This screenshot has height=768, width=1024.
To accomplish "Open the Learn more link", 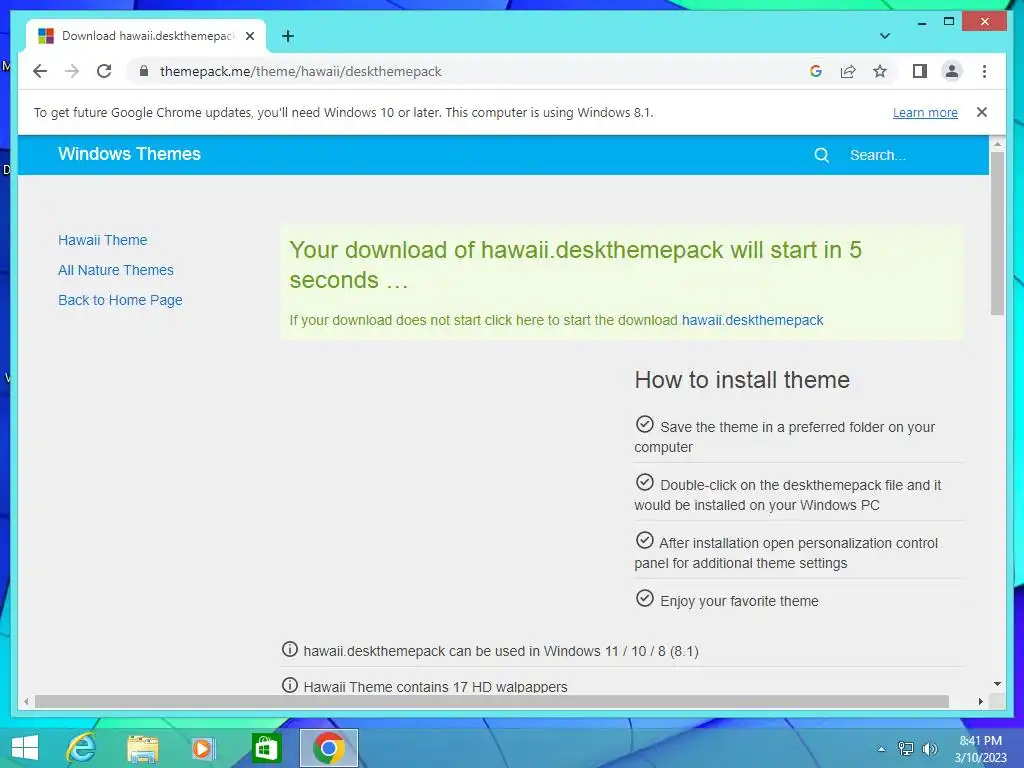I will click(x=925, y=112).
